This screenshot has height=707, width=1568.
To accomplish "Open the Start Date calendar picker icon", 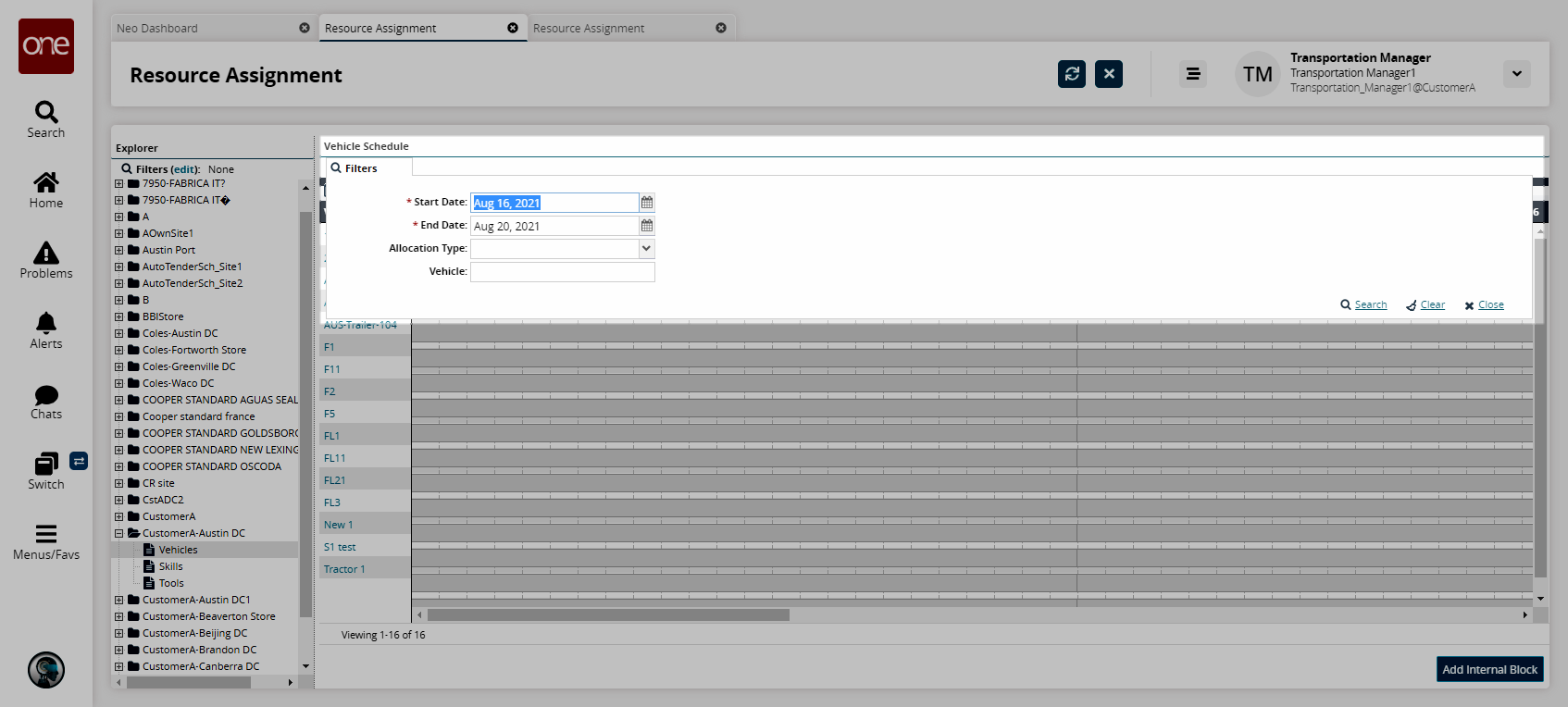I will pos(647,203).
